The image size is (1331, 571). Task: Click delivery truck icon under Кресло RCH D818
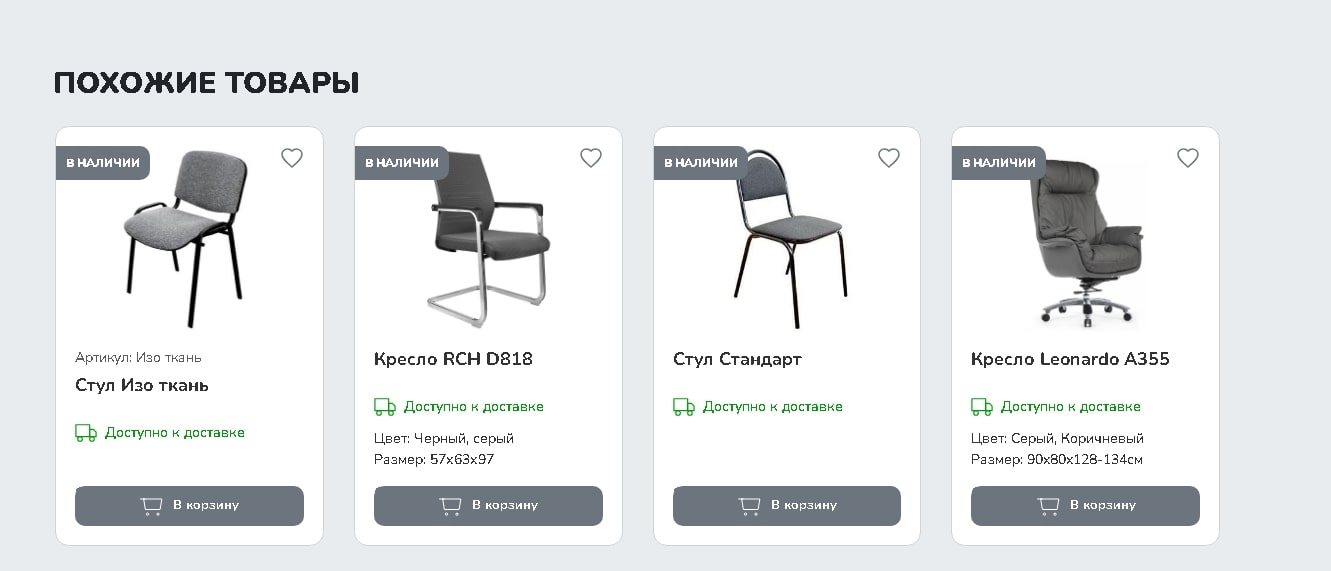(385, 407)
